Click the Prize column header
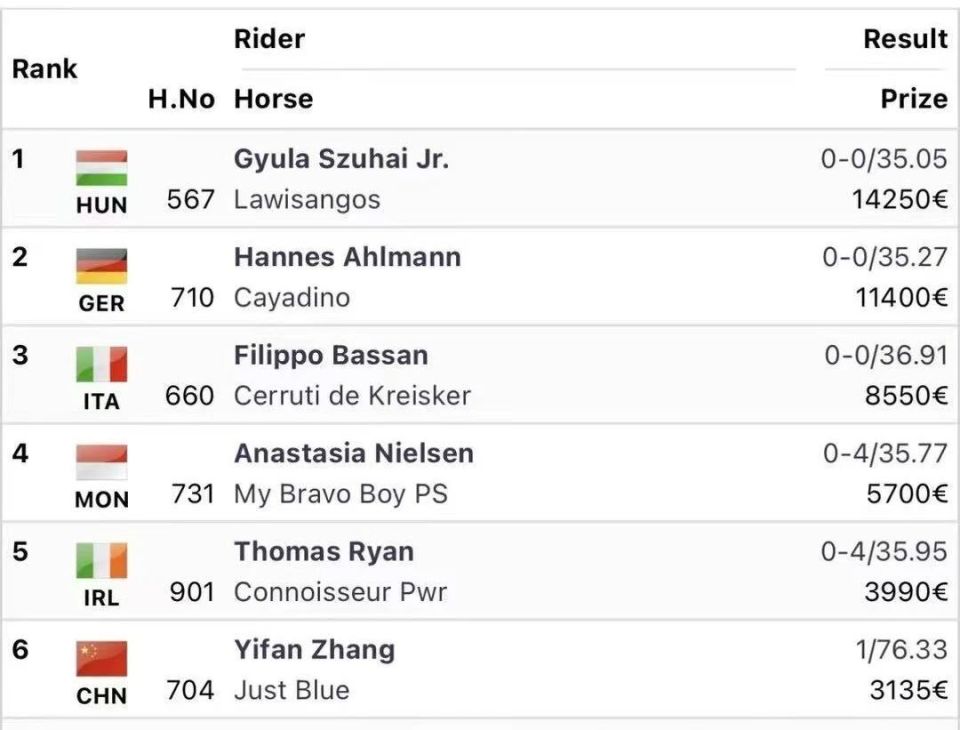 tap(913, 99)
